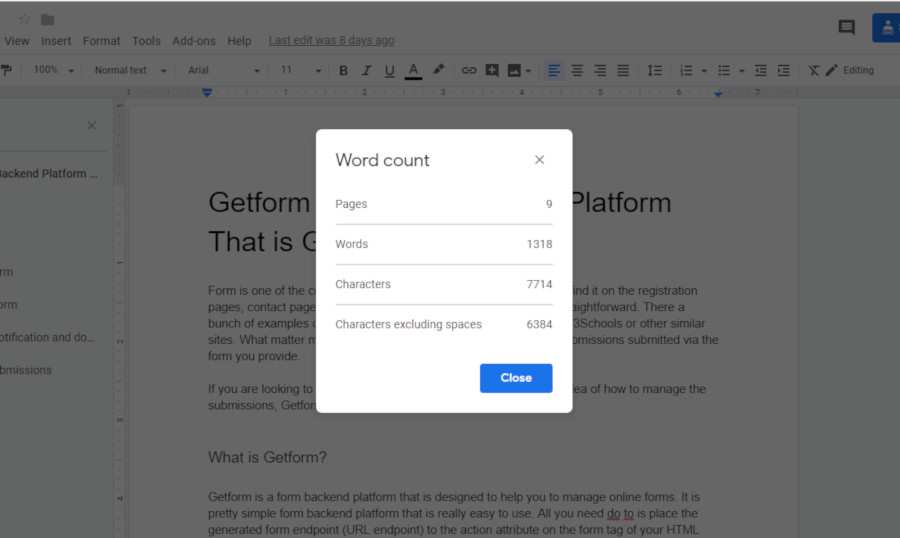The height and width of the screenshot is (538, 900).
Task: Toggle the bulleted list
Action: pyautogui.click(x=724, y=71)
